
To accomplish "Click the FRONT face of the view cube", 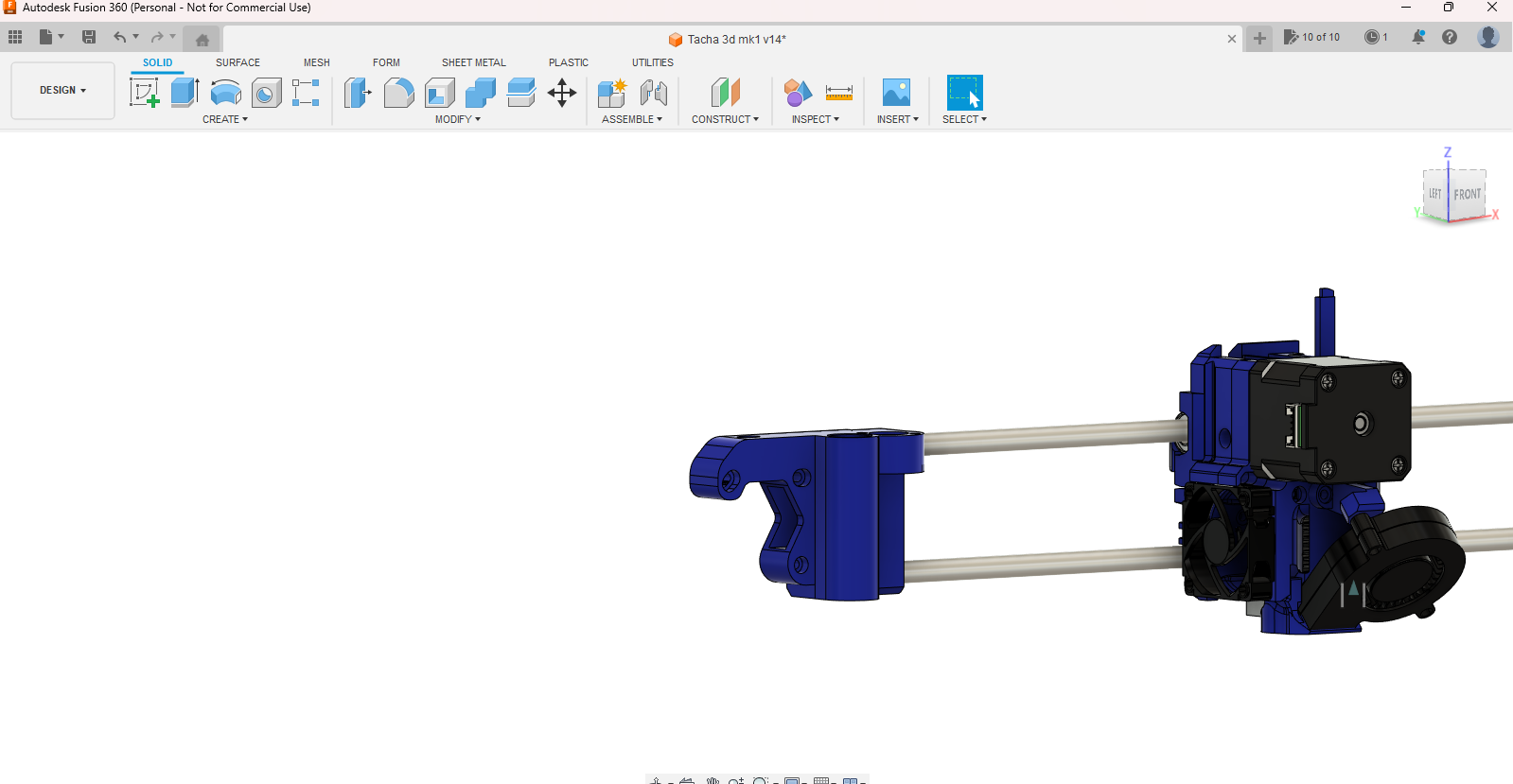I will (x=1467, y=194).
